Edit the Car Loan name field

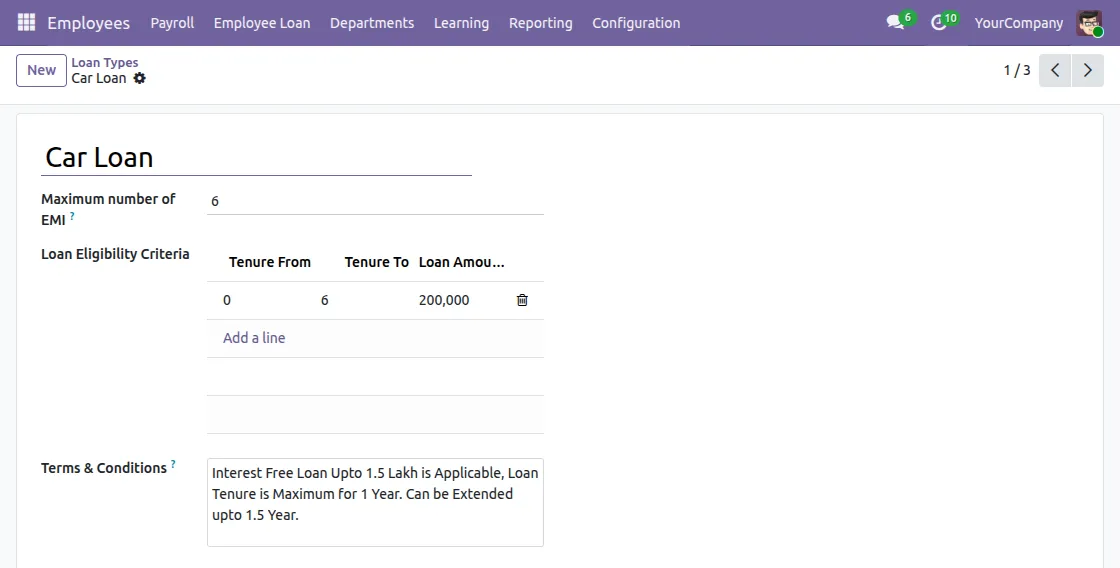tap(256, 157)
